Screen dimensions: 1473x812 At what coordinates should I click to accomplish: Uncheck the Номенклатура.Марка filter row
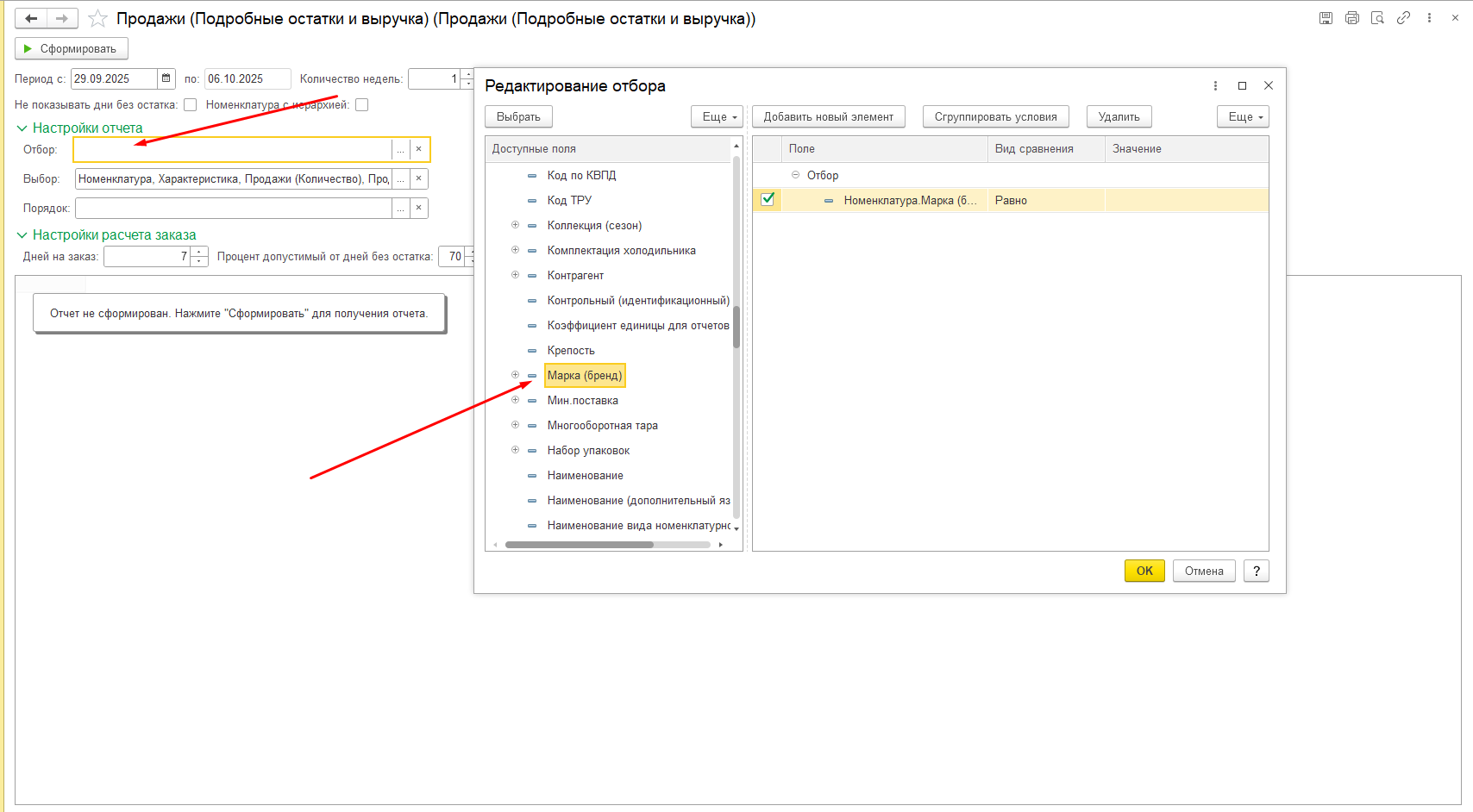pyautogui.click(x=768, y=200)
